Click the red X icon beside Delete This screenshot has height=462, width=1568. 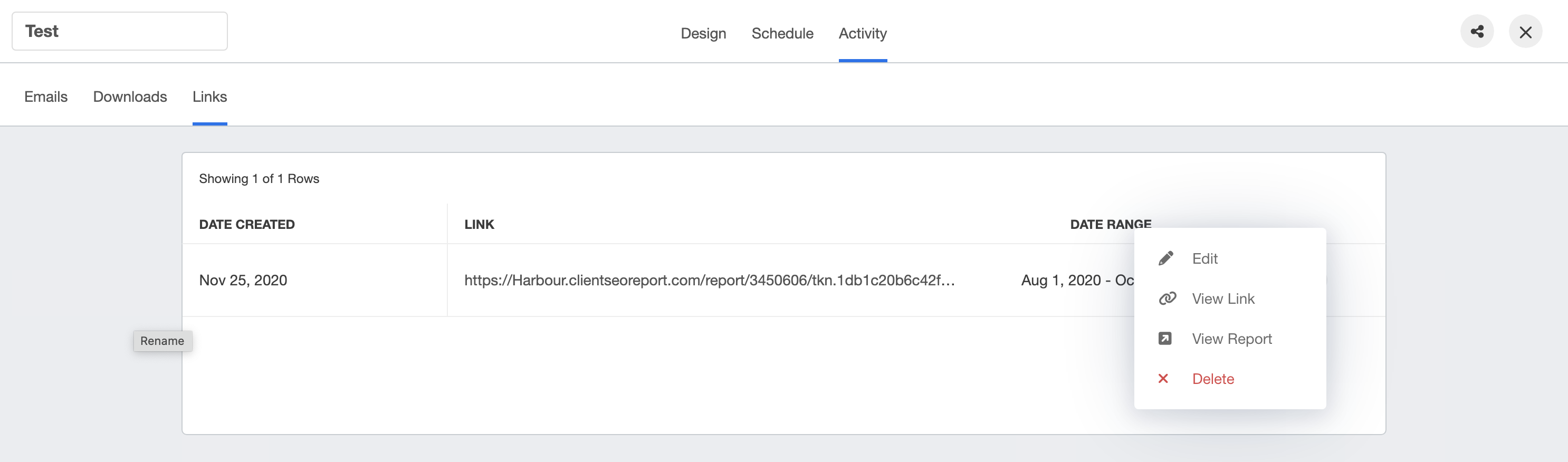[x=1163, y=379]
